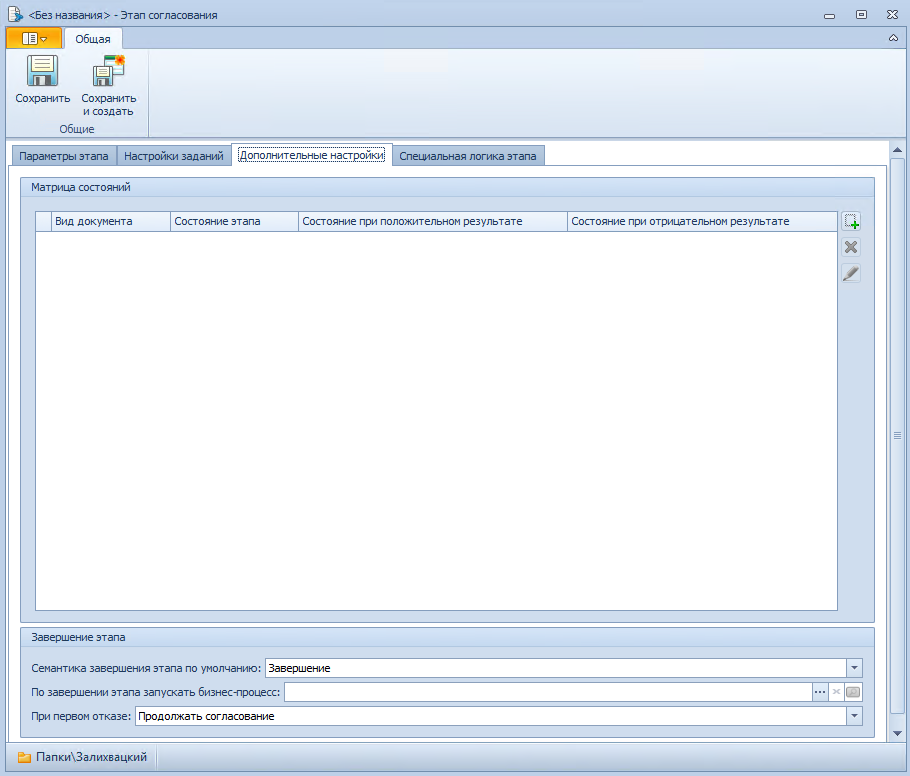Select the Специальная логика этапа tab
Viewport: 910px width, 776px height.
point(468,156)
